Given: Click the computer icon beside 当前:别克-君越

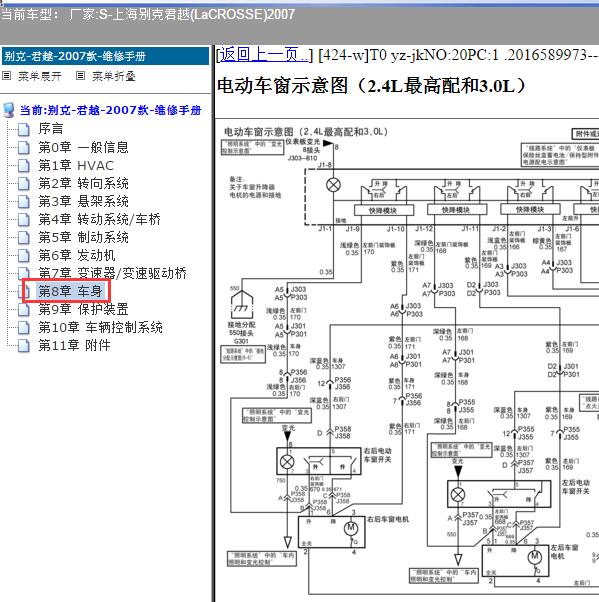Looking at the screenshot, I should pyautogui.click(x=9, y=110).
